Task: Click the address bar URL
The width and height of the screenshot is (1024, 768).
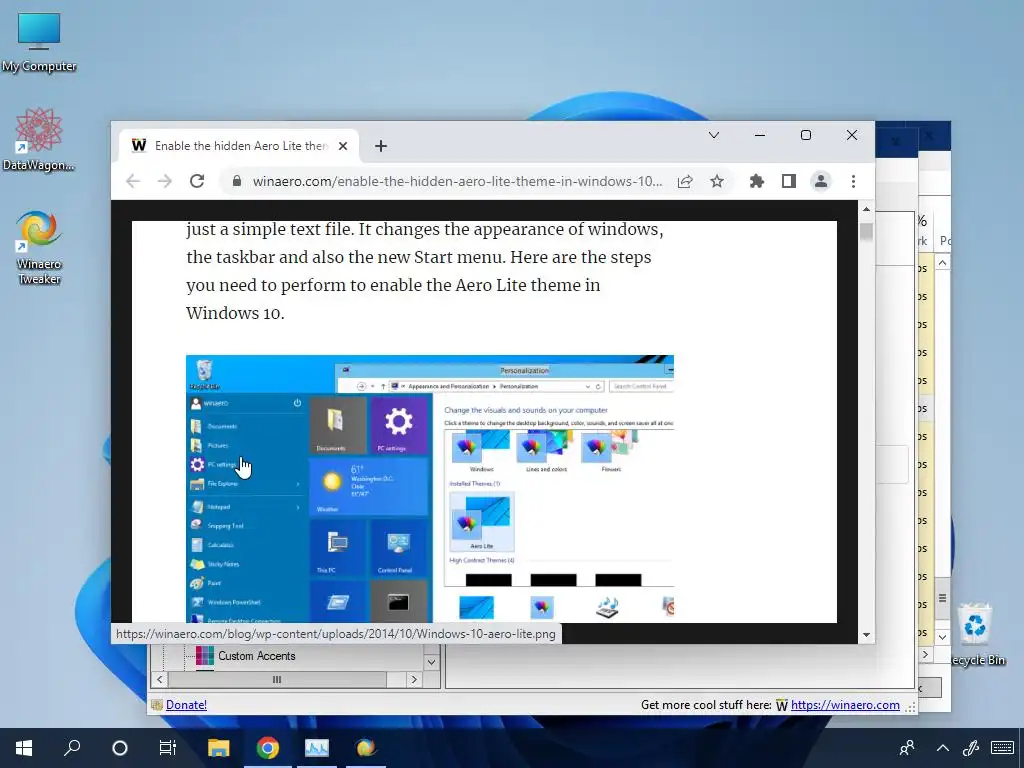Action: click(x=457, y=182)
